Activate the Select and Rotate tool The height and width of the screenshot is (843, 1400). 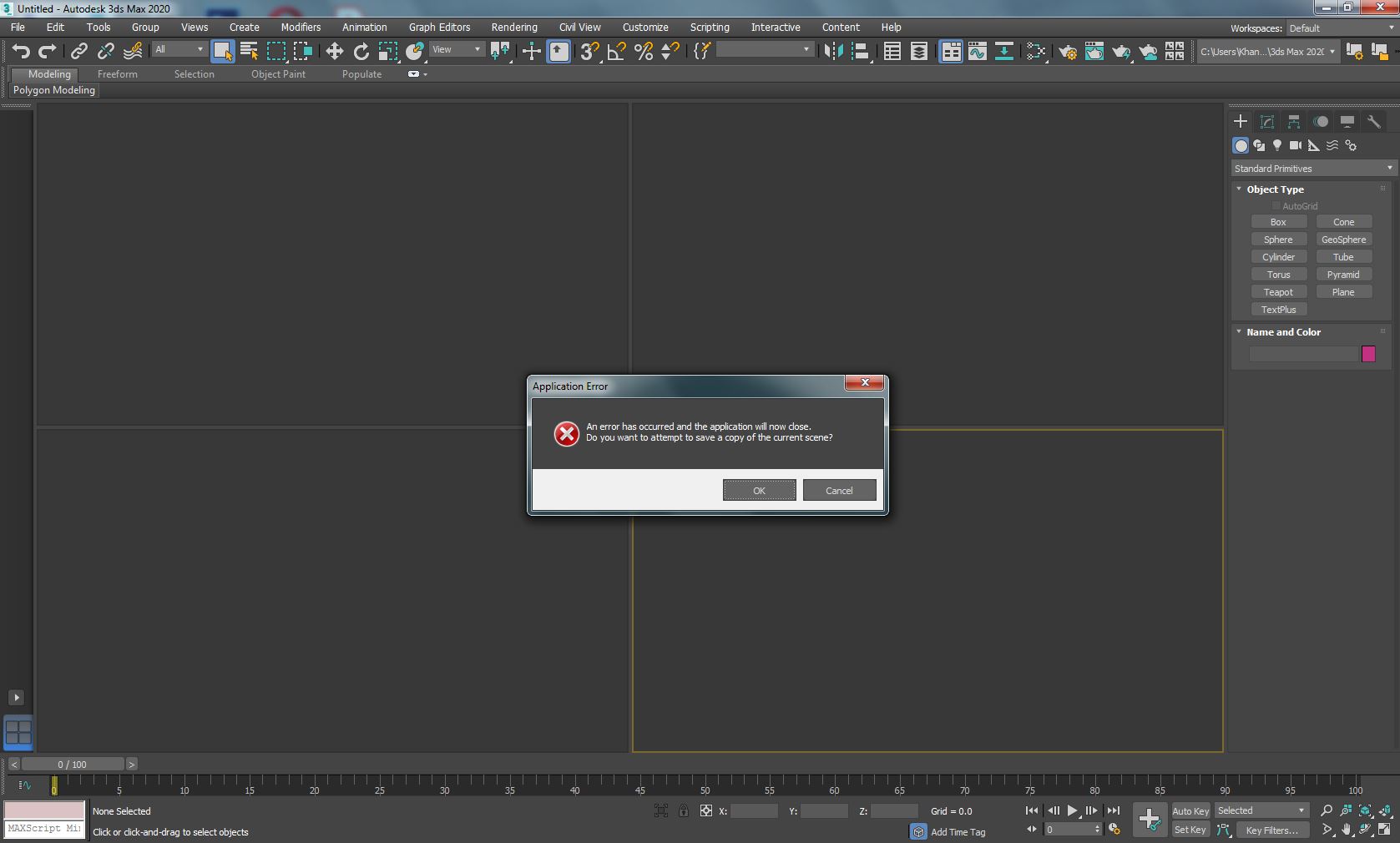[361, 51]
